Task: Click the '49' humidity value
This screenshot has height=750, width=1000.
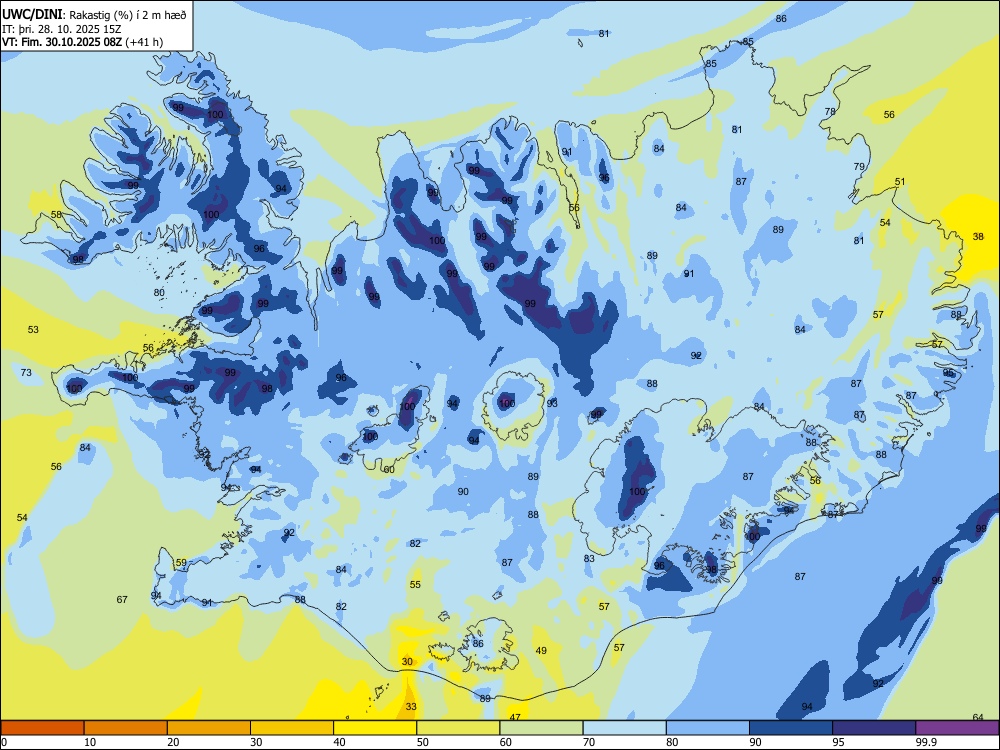Action: [541, 651]
